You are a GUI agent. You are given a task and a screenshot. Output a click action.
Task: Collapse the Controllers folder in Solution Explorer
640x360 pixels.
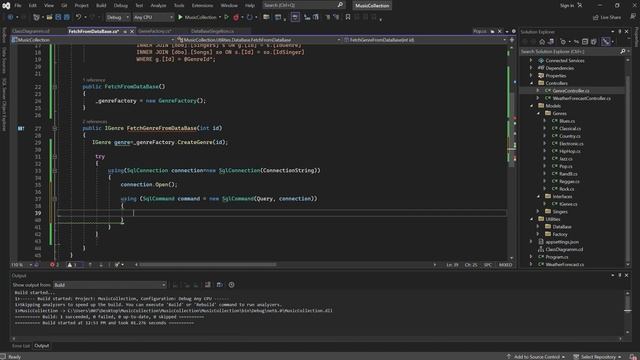[531, 83]
